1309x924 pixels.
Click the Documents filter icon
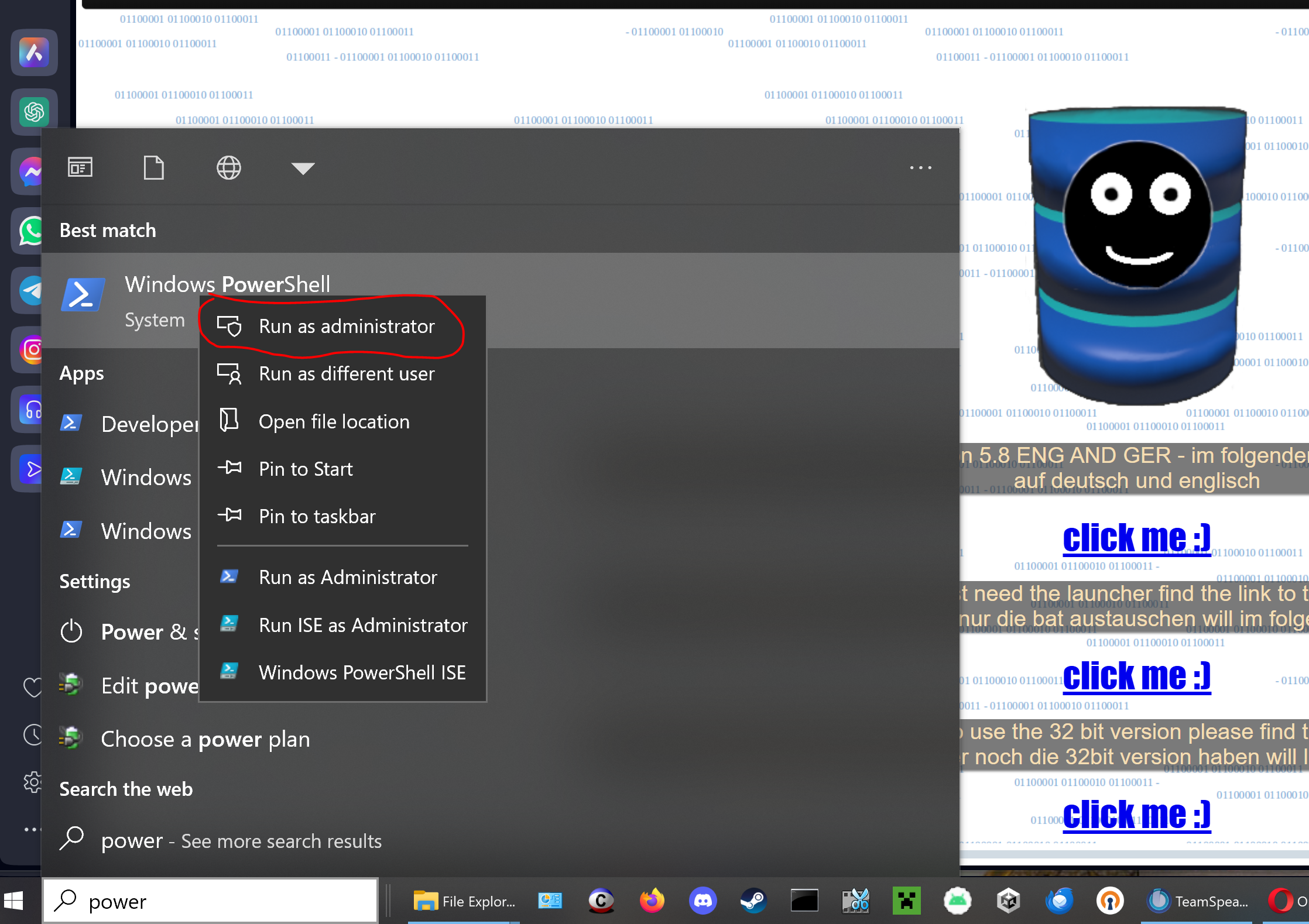[154, 168]
